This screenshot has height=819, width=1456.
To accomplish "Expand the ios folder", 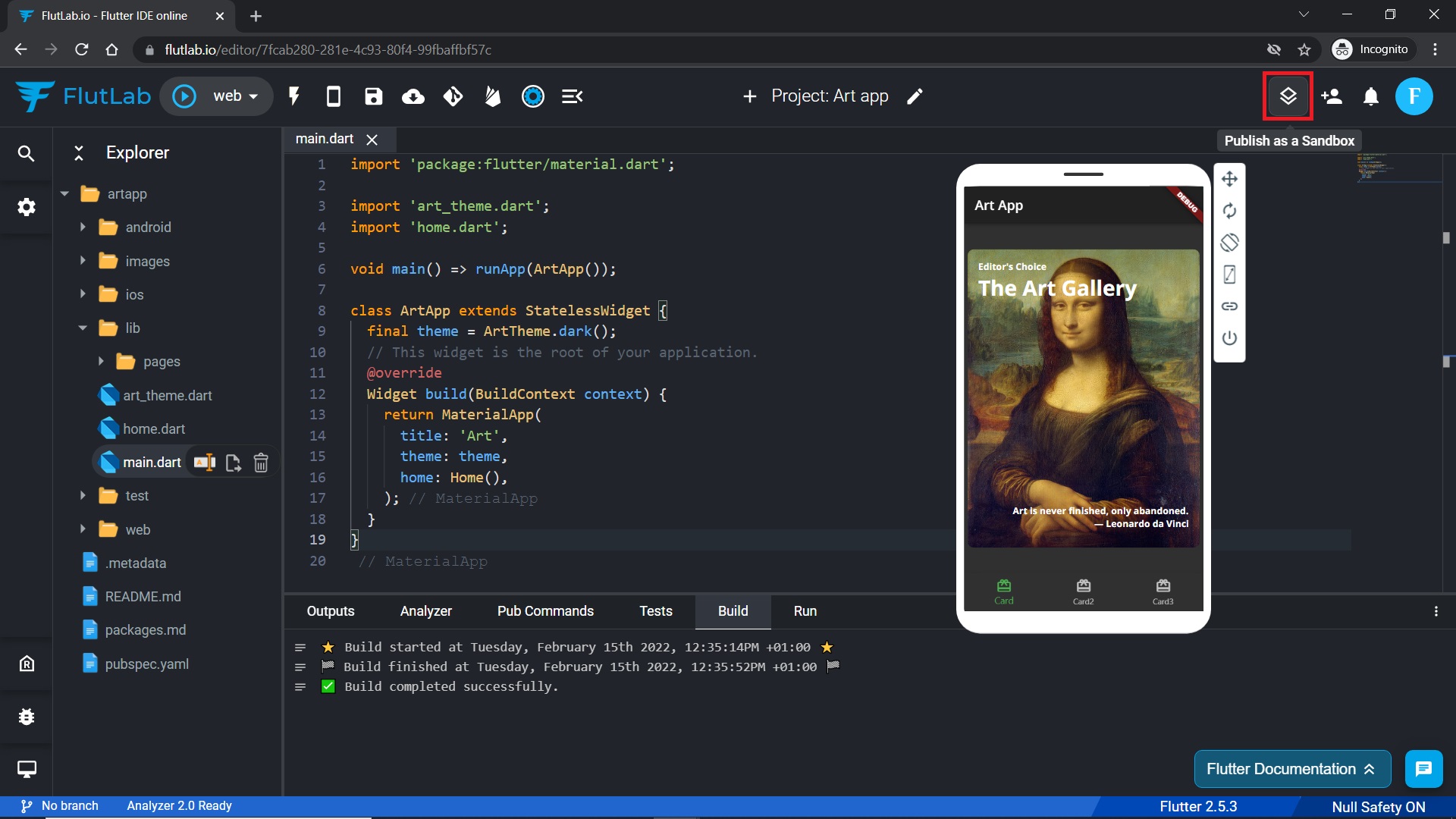I will tap(83, 294).
